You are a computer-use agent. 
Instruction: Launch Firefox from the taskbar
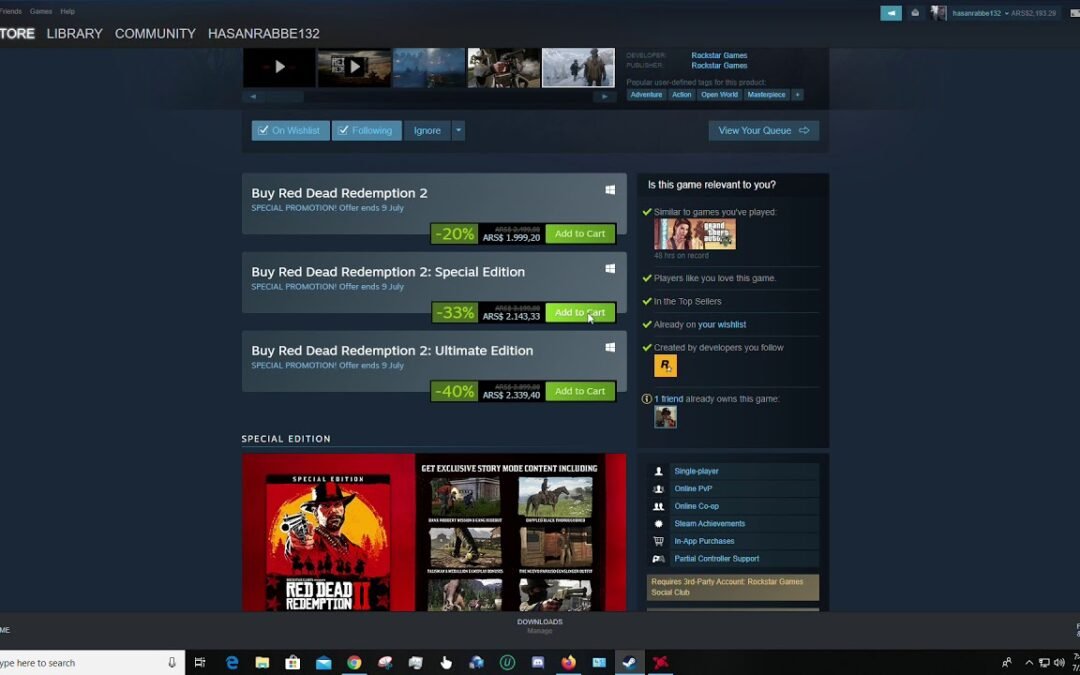(x=568, y=663)
